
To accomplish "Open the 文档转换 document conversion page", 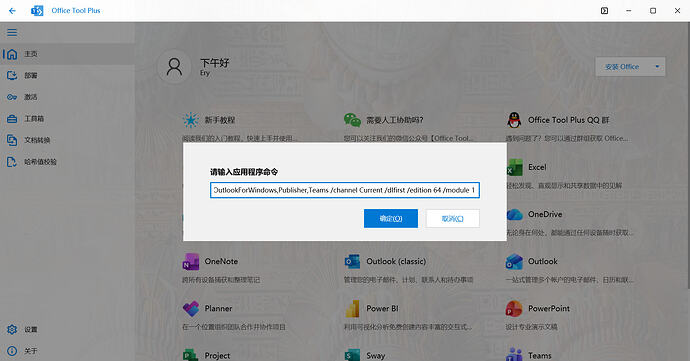I will click(x=67, y=140).
